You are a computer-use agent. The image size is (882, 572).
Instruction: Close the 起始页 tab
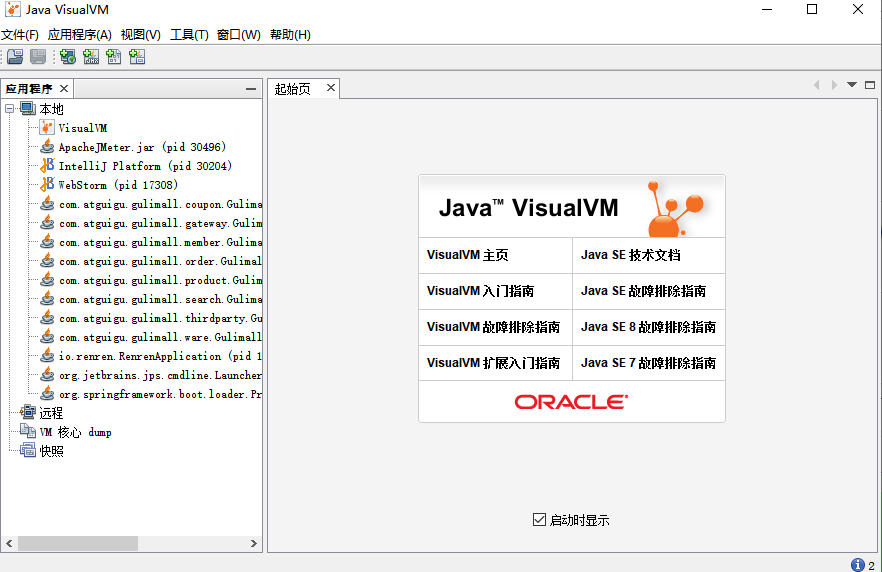(x=331, y=88)
